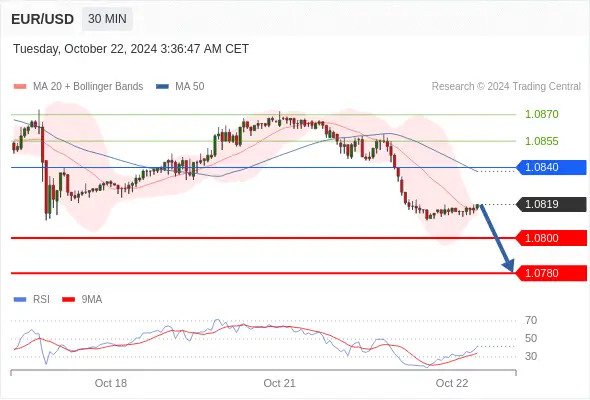
Task: Click the black 1.0819 current price tag
Action: click(551, 204)
